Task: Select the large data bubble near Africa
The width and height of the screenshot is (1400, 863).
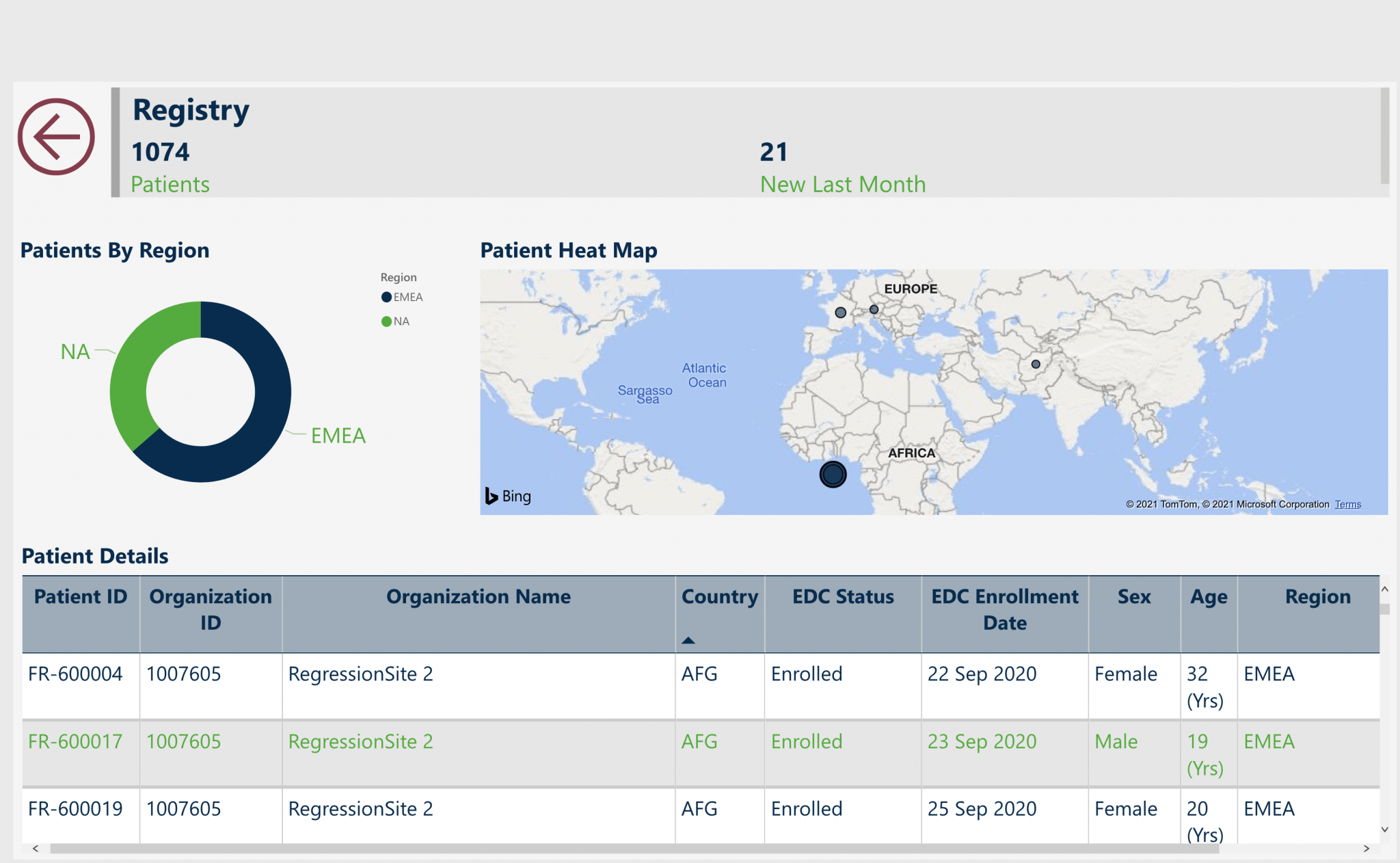Action: 832,474
